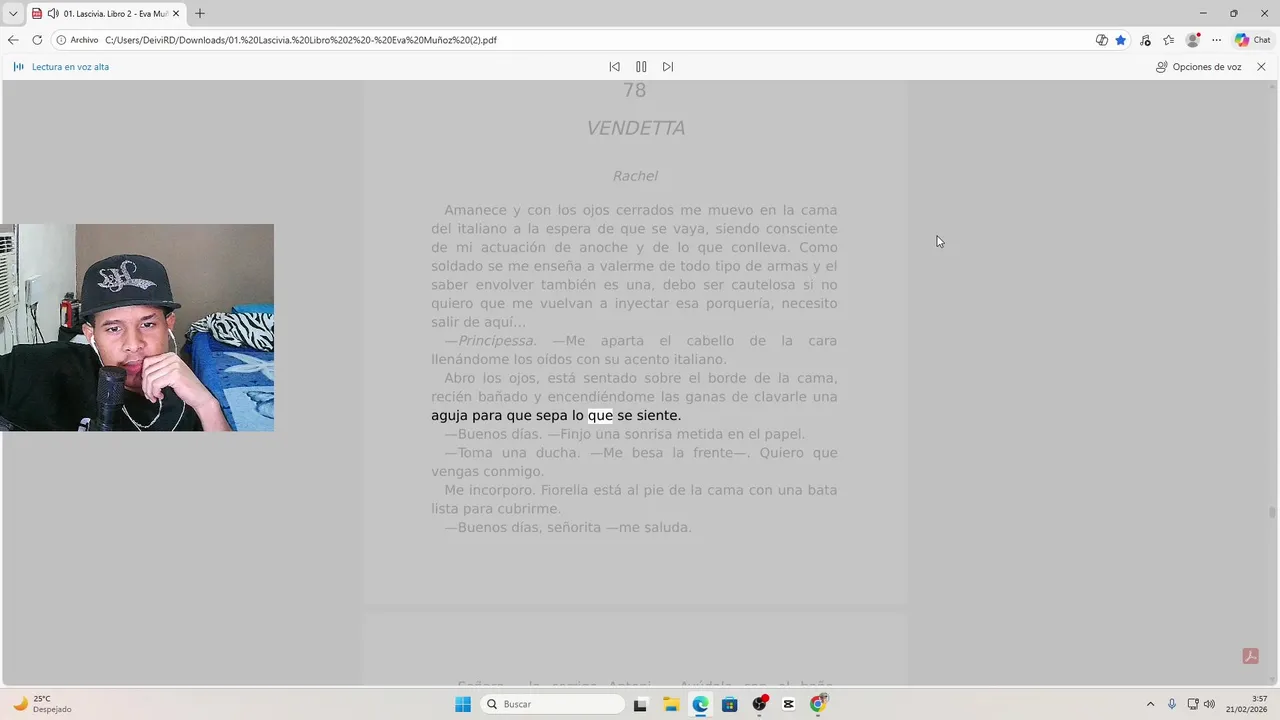Open the media control music icon

[x=1145, y=40]
